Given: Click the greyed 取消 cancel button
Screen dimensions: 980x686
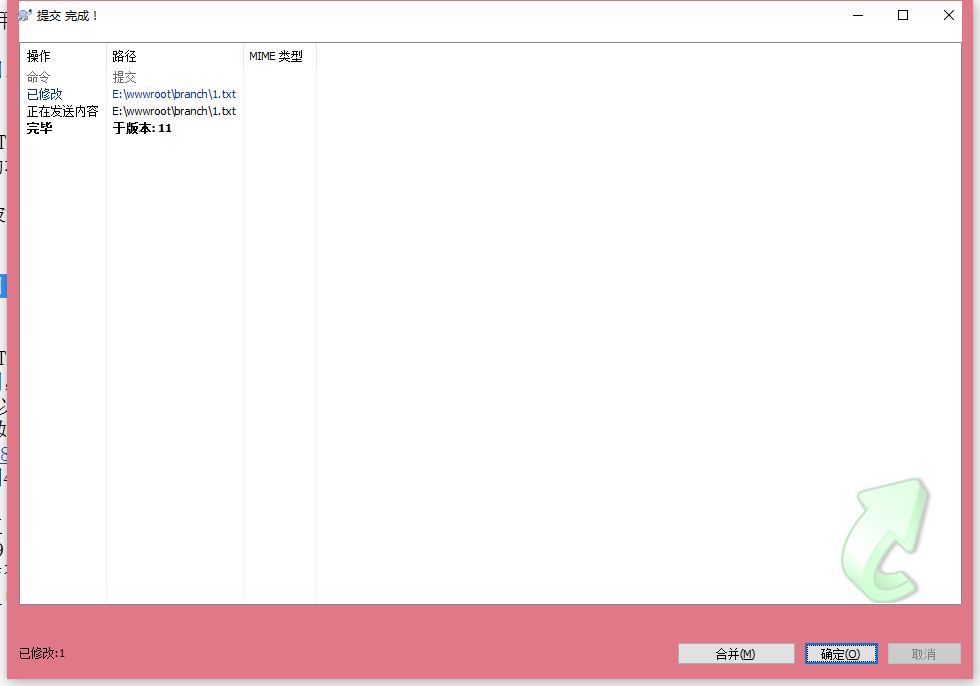Looking at the screenshot, I should (x=924, y=654).
